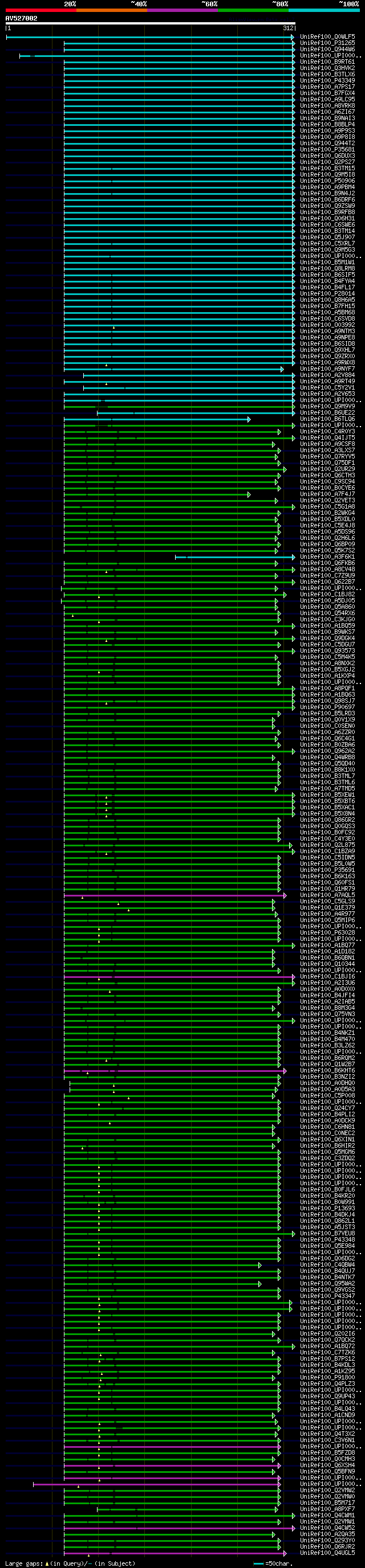365x1568 pixels.
Task: Select hit label UniRef100_Q9XHL7
Action: (328, 350)
